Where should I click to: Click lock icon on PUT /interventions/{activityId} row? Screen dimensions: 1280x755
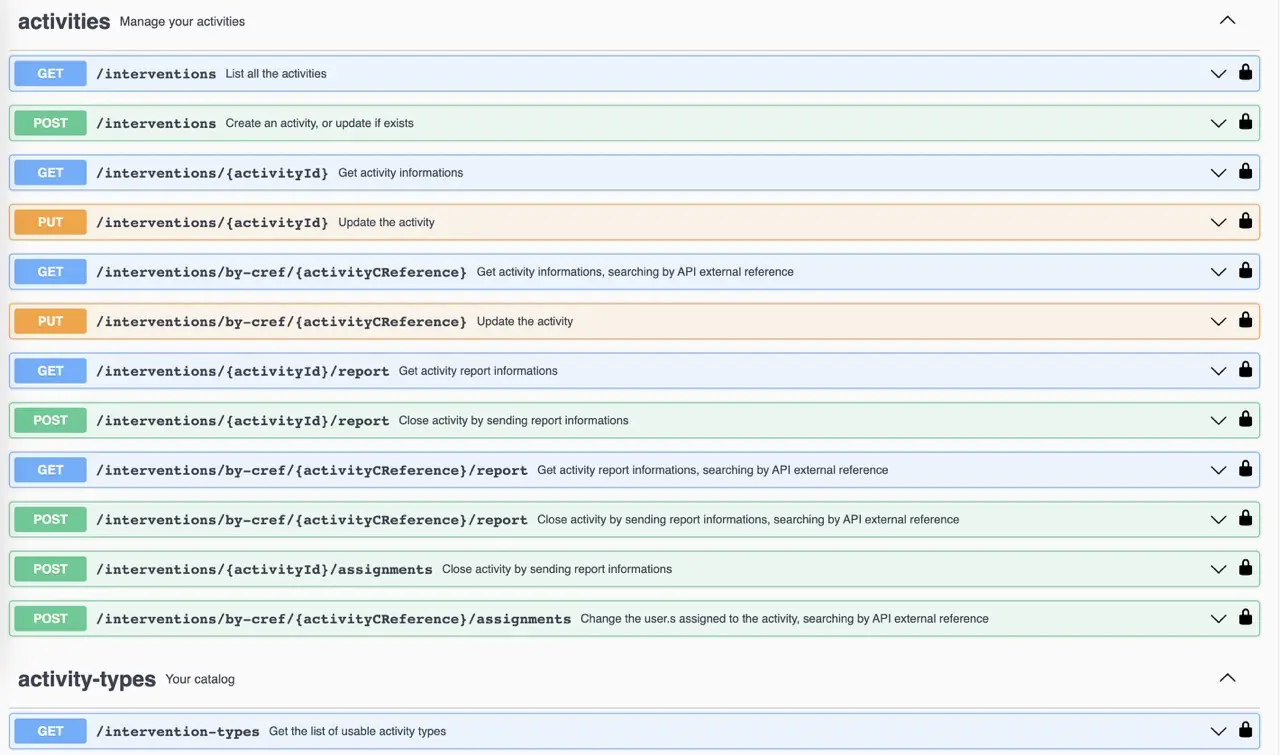(x=1245, y=221)
